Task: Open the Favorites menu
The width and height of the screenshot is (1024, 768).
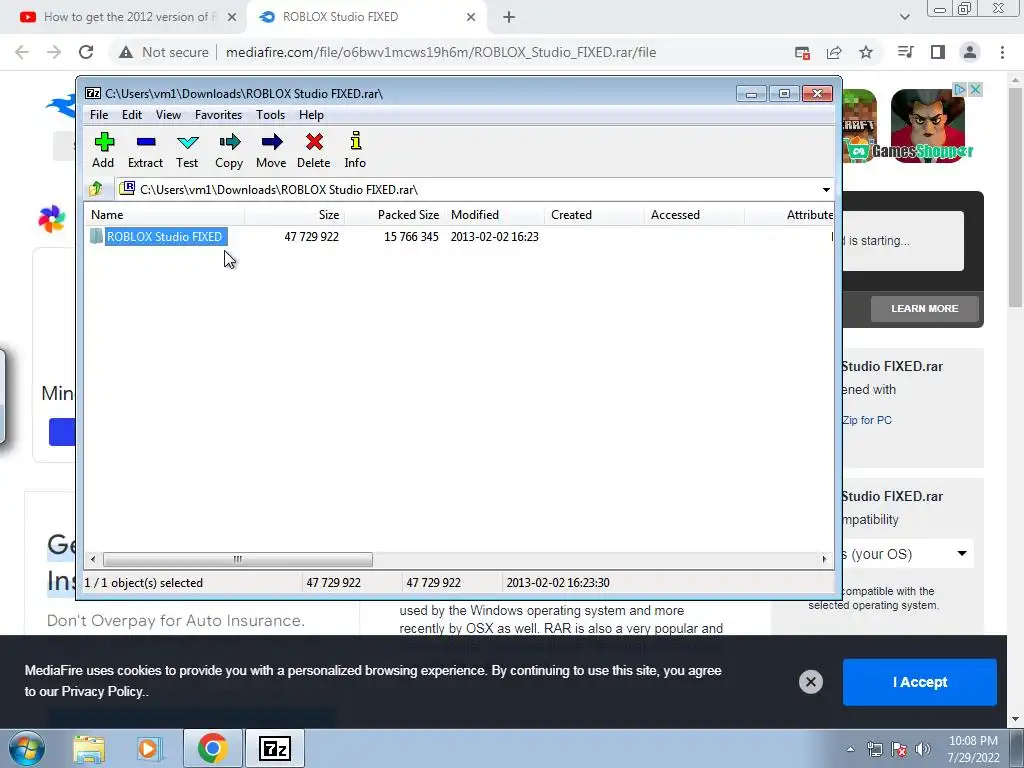Action: (x=218, y=115)
